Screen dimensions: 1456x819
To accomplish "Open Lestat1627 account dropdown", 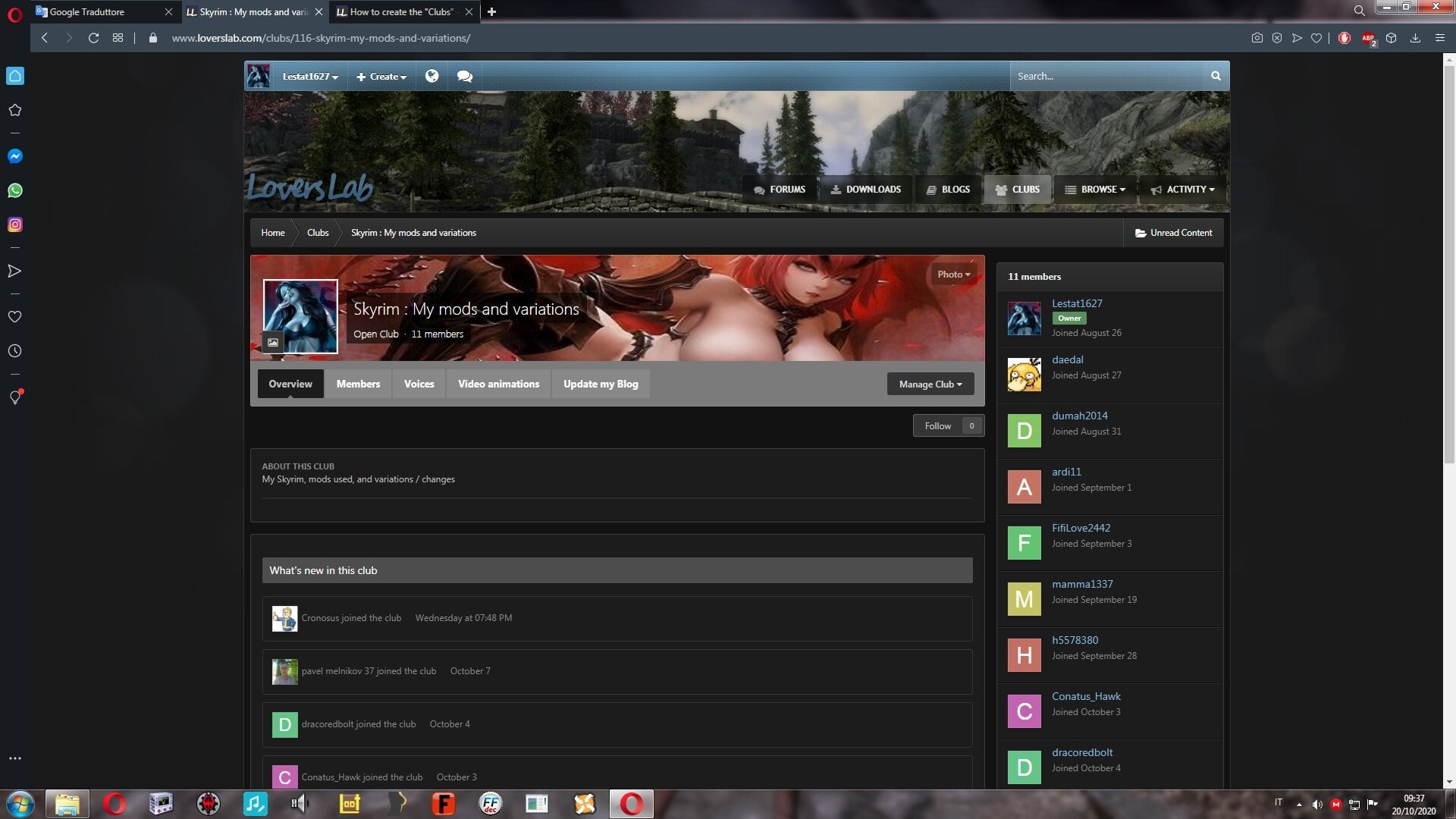I will (x=310, y=77).
